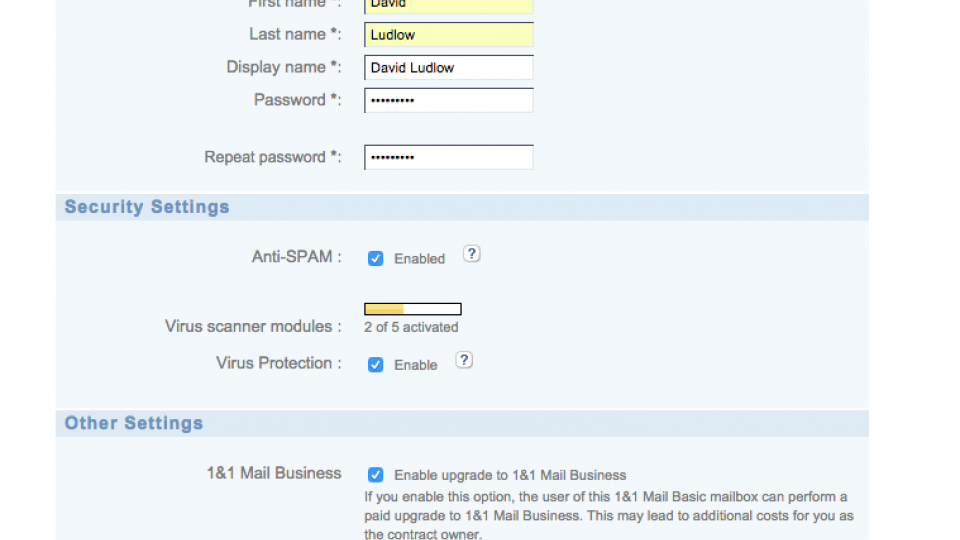Click the 'Virus scanner modules :' label

click(x=253, y=326)
